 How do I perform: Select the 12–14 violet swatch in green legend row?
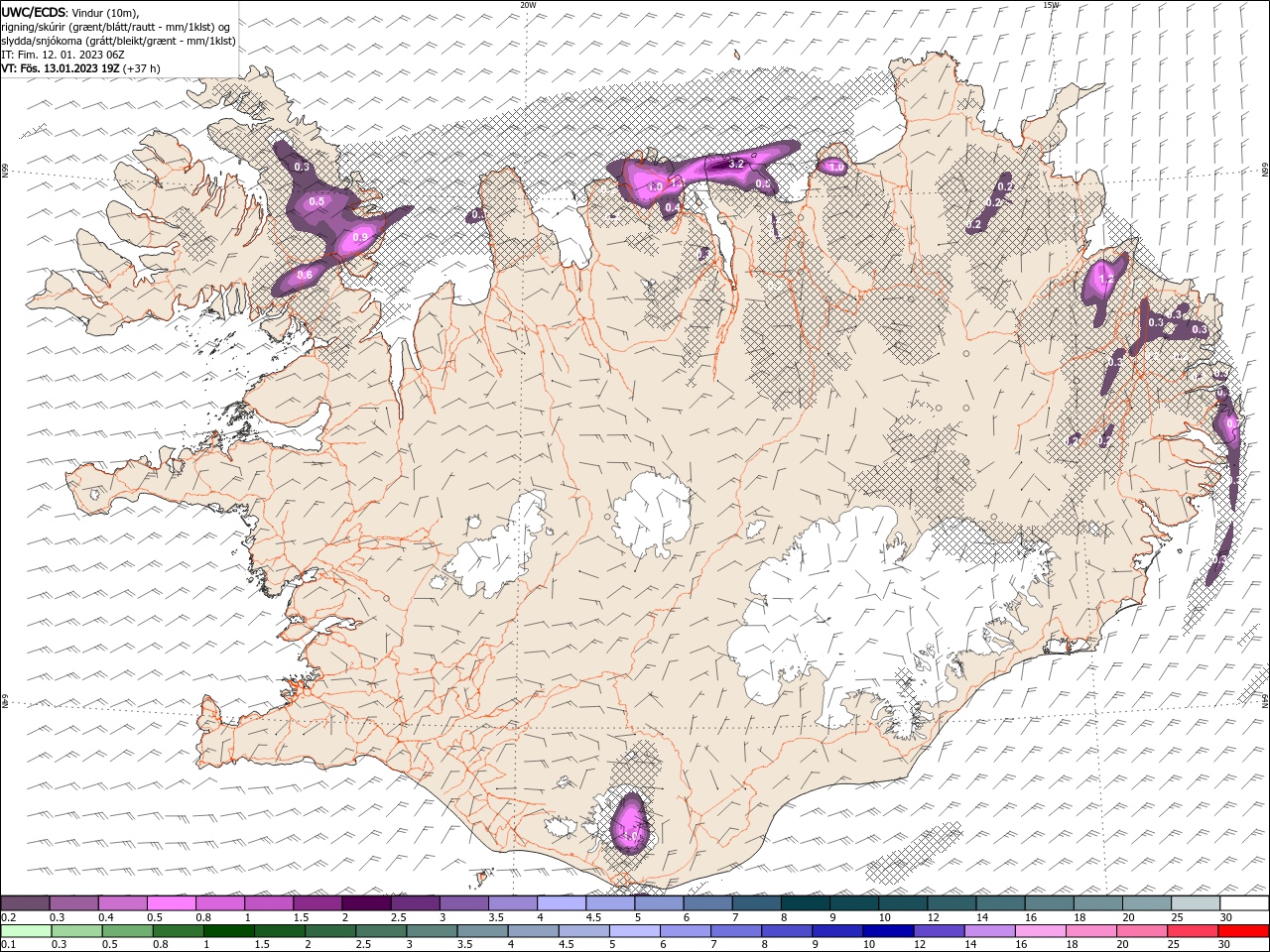point(939,930)
